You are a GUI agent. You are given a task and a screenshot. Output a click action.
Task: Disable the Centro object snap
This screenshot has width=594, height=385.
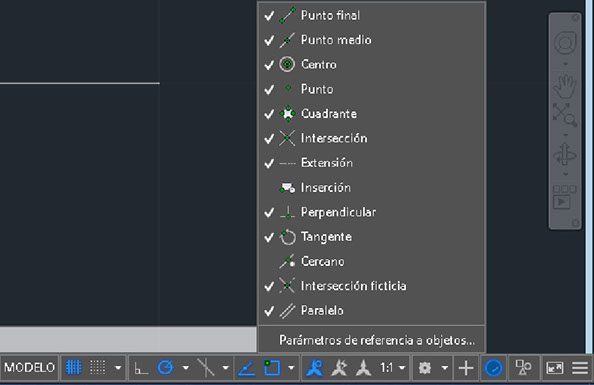pyautogui.click(x=371, y=64)
